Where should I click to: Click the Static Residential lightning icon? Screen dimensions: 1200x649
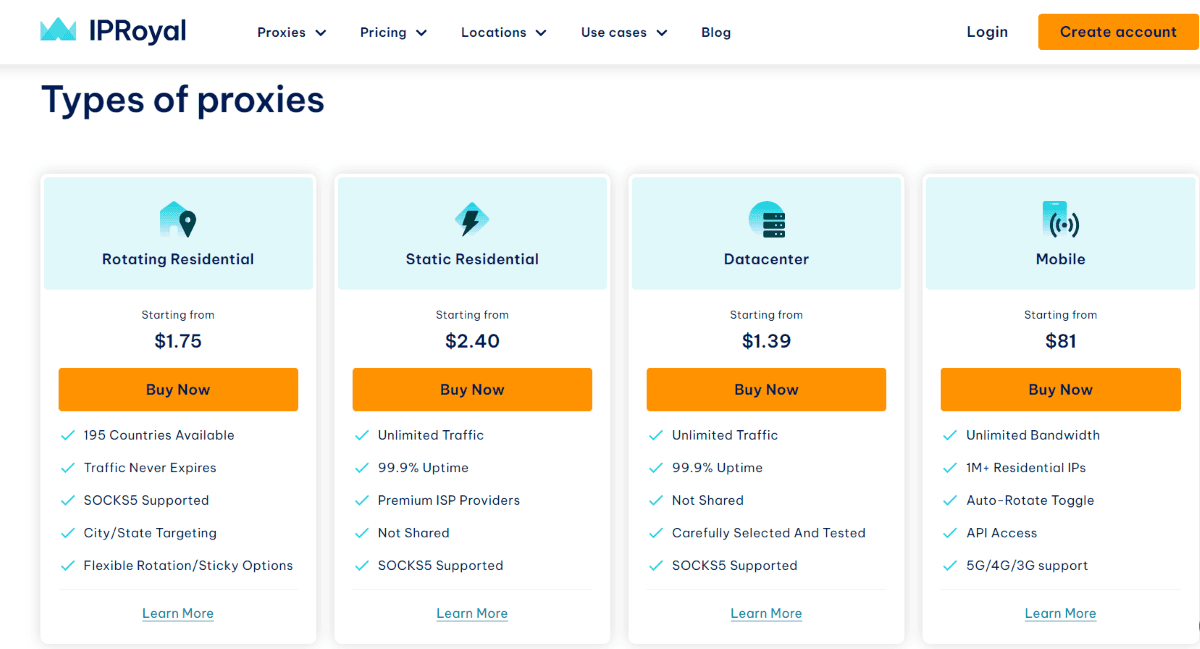(472, 219)
